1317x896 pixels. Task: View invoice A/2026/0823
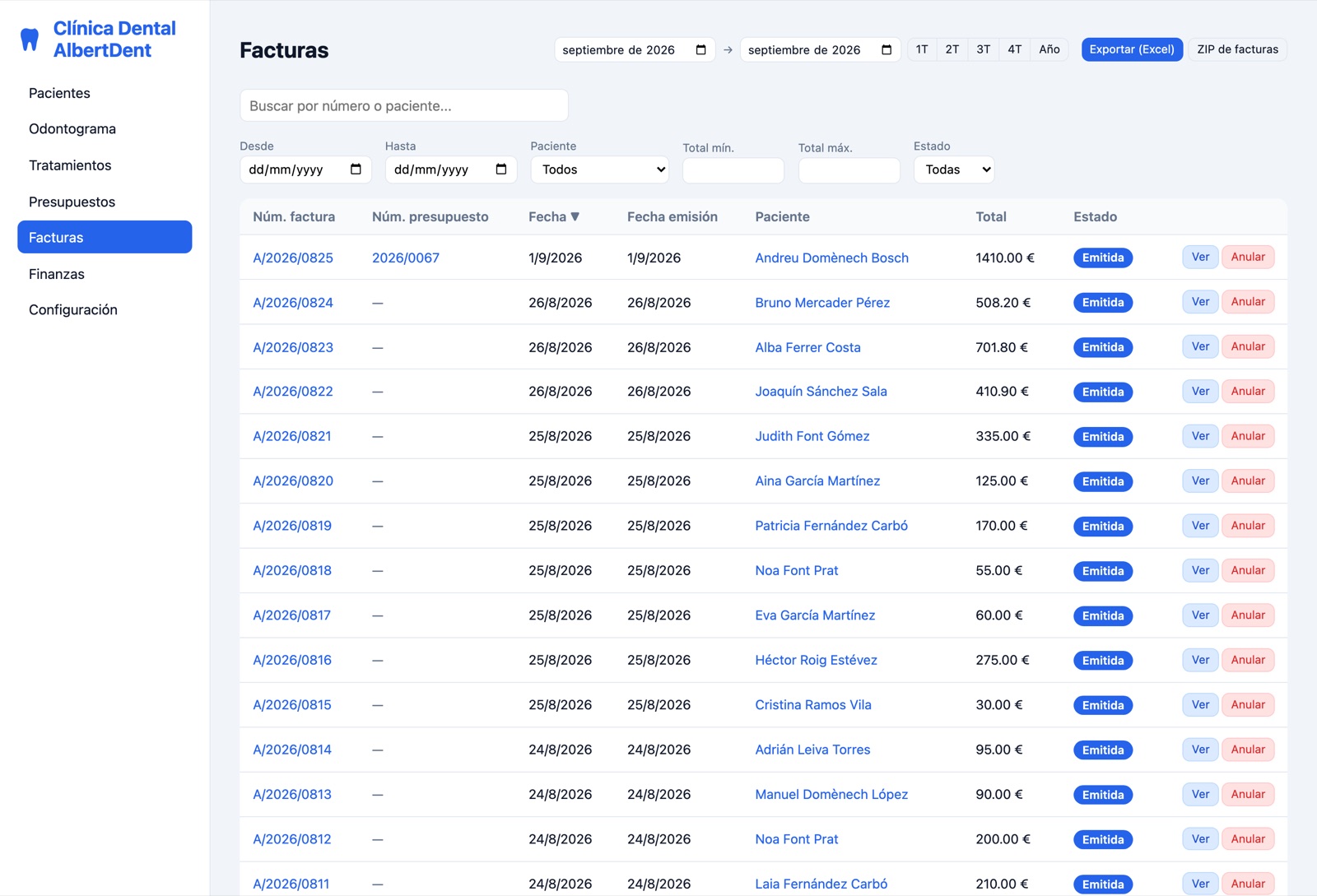(1200, 346)
